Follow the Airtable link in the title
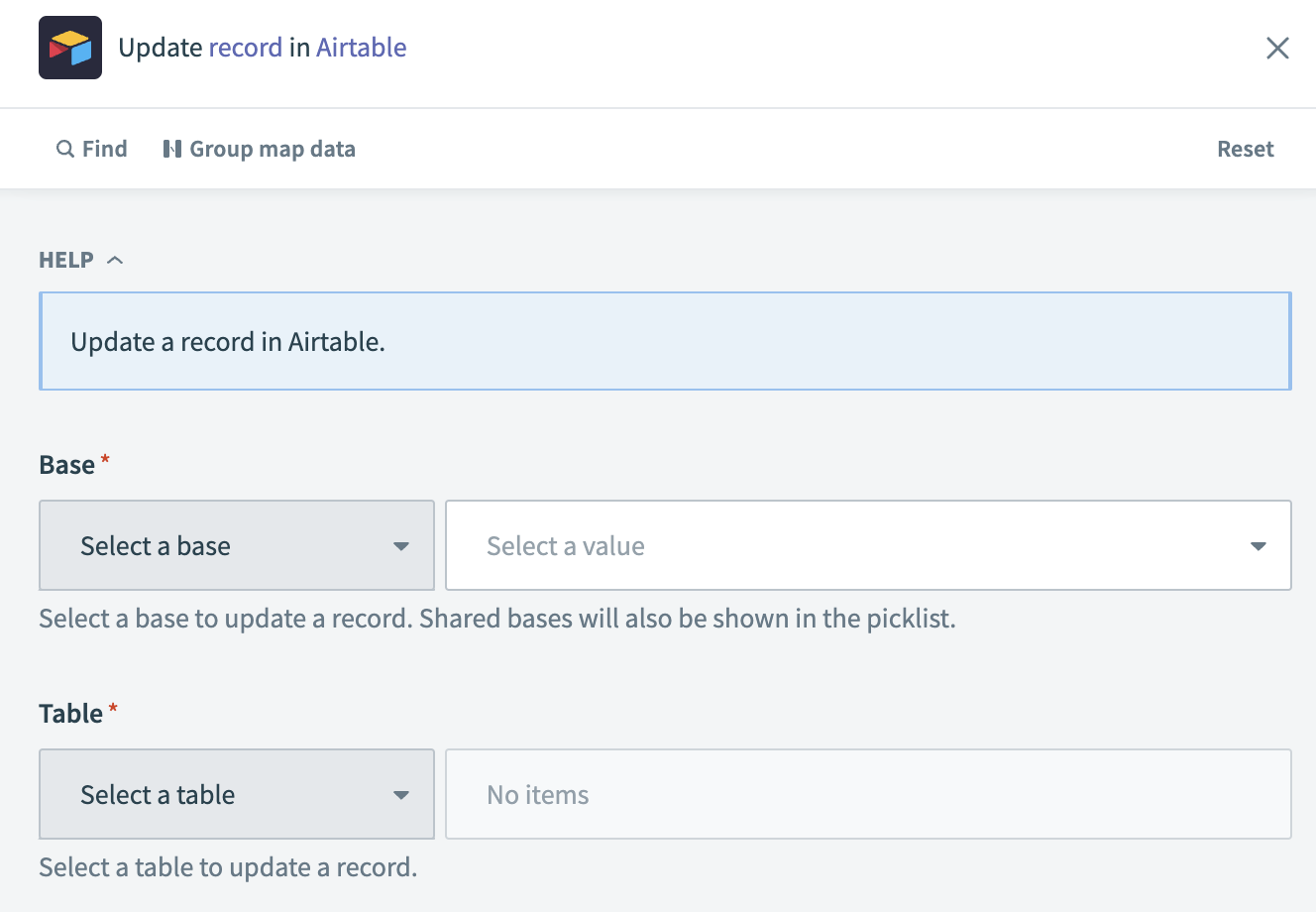This screenshot has width=1316, height=912. pyautogui.click(x=361, y=47)
